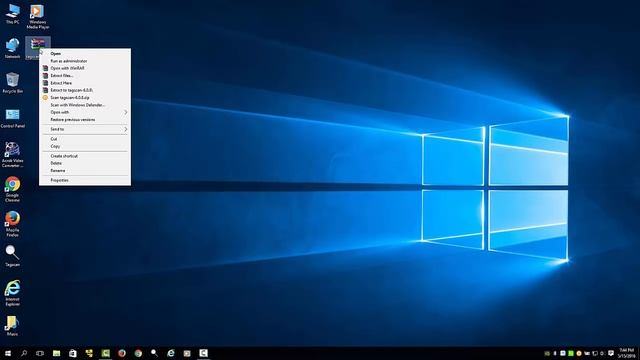Expand the Send to submenu arrow
Image resolution: width=640 pixels, height=360 pixels.
[x=126, y=129]
